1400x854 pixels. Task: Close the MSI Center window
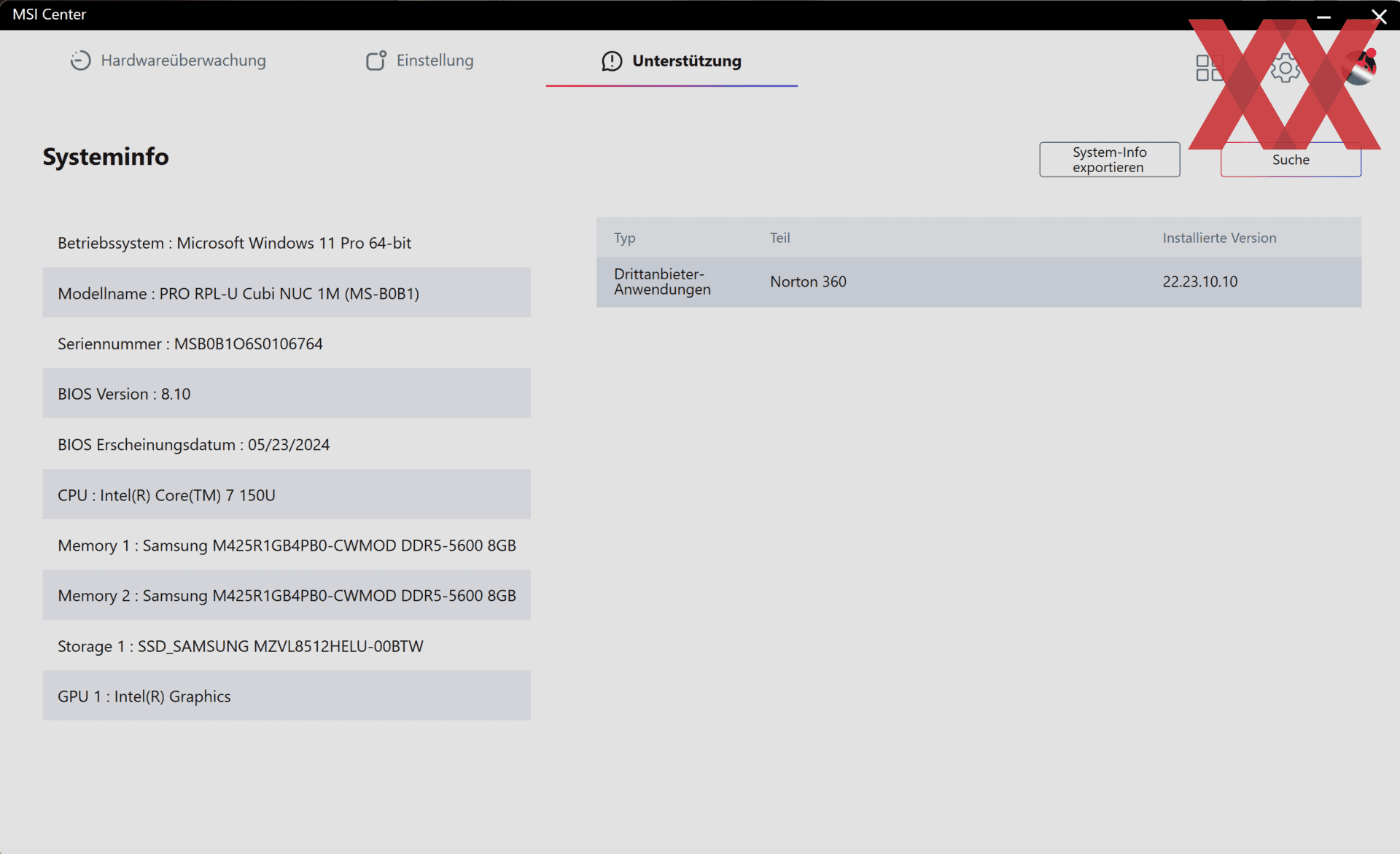point(1379,16)
